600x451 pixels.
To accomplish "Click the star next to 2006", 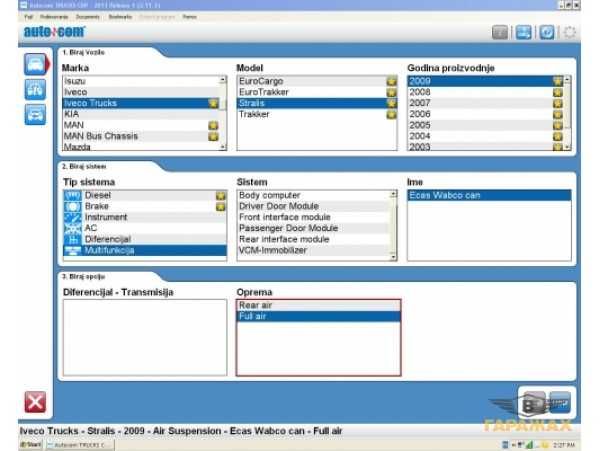I will 558,114.
